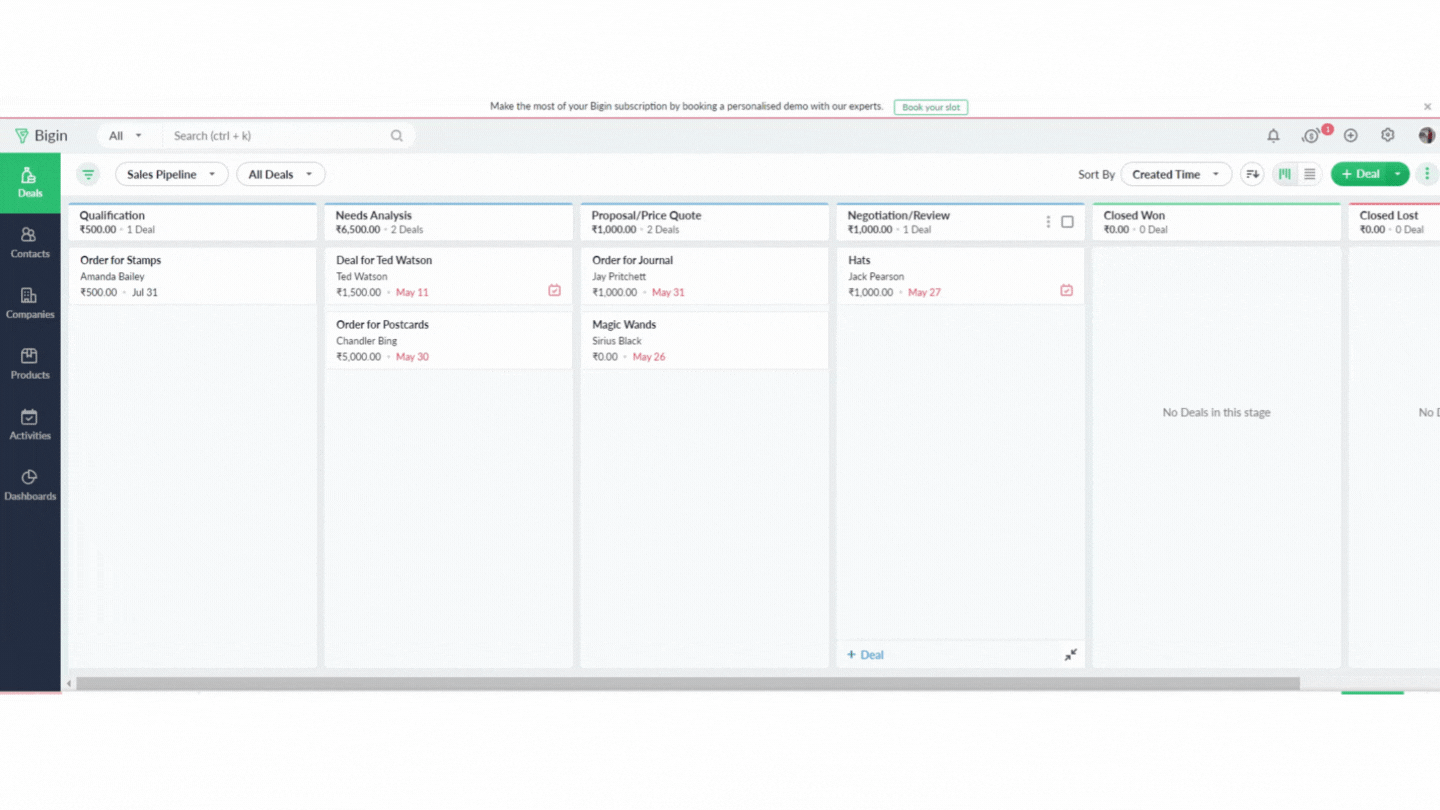Click the filter icon beside Sales Pipeline
This screenshot has height=810, width=1440.
click(x=89, y=175)
